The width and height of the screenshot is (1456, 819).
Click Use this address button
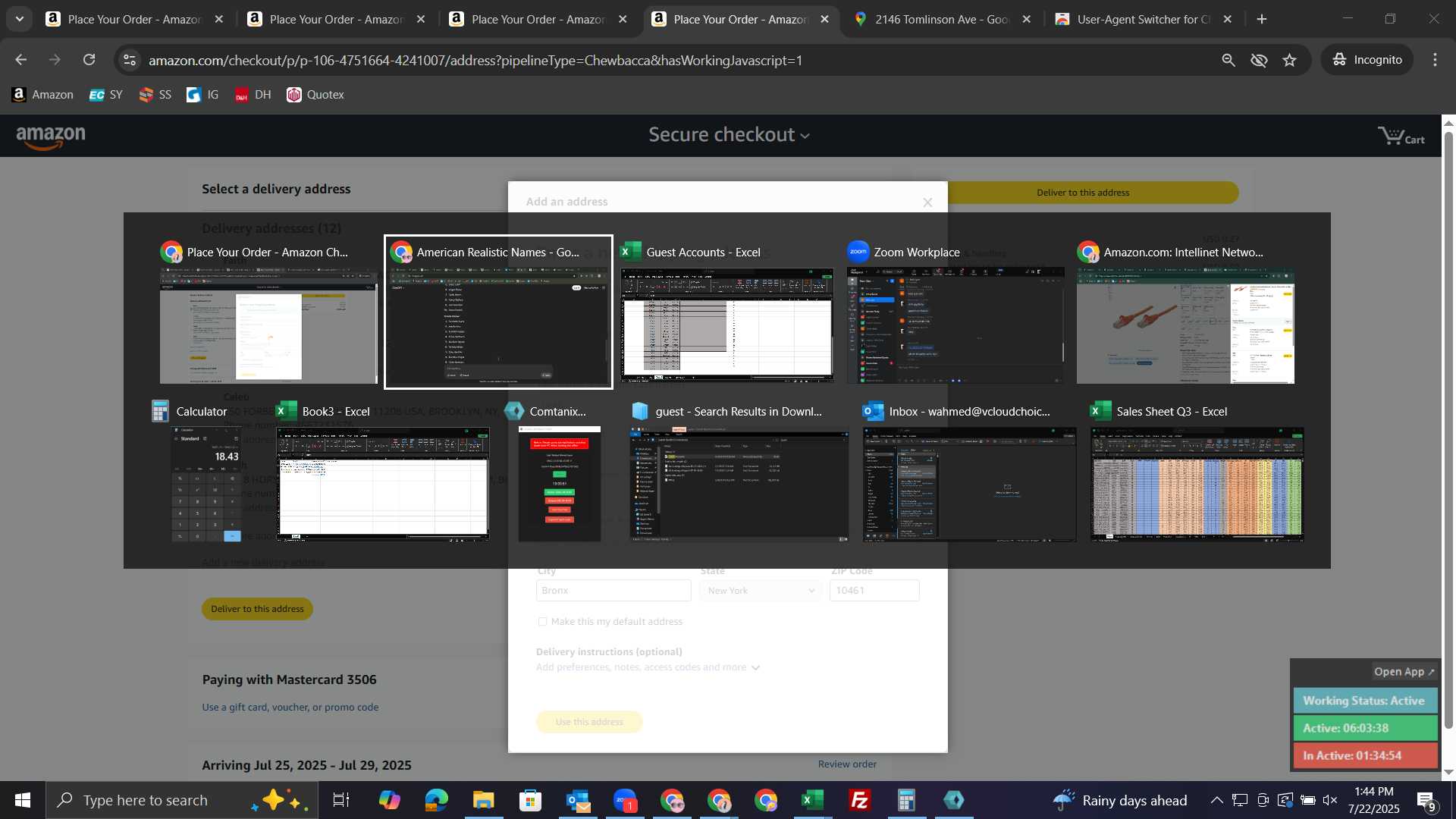589,722
